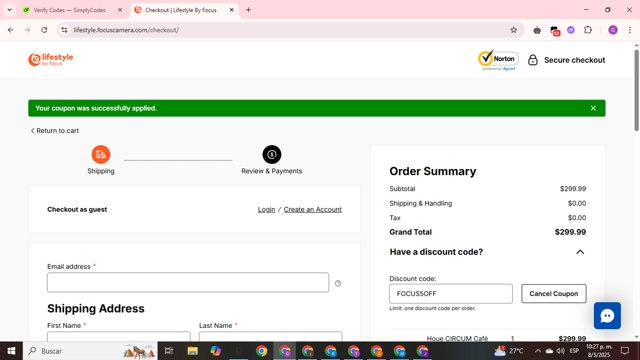
Task: Click the extension icon with red badge
Action: pyautogui.click(x=554, y=30)
